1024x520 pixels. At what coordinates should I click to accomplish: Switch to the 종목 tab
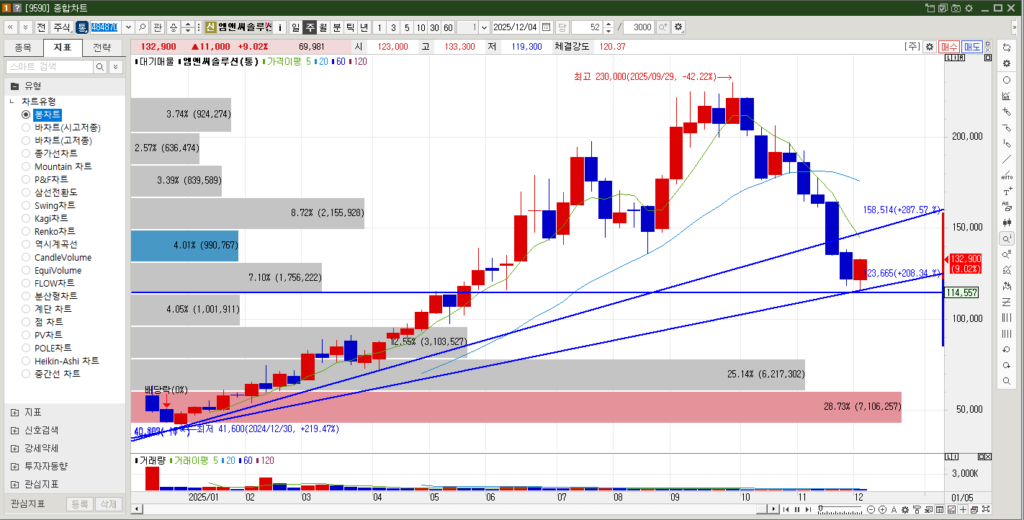[x=23, y=47]
